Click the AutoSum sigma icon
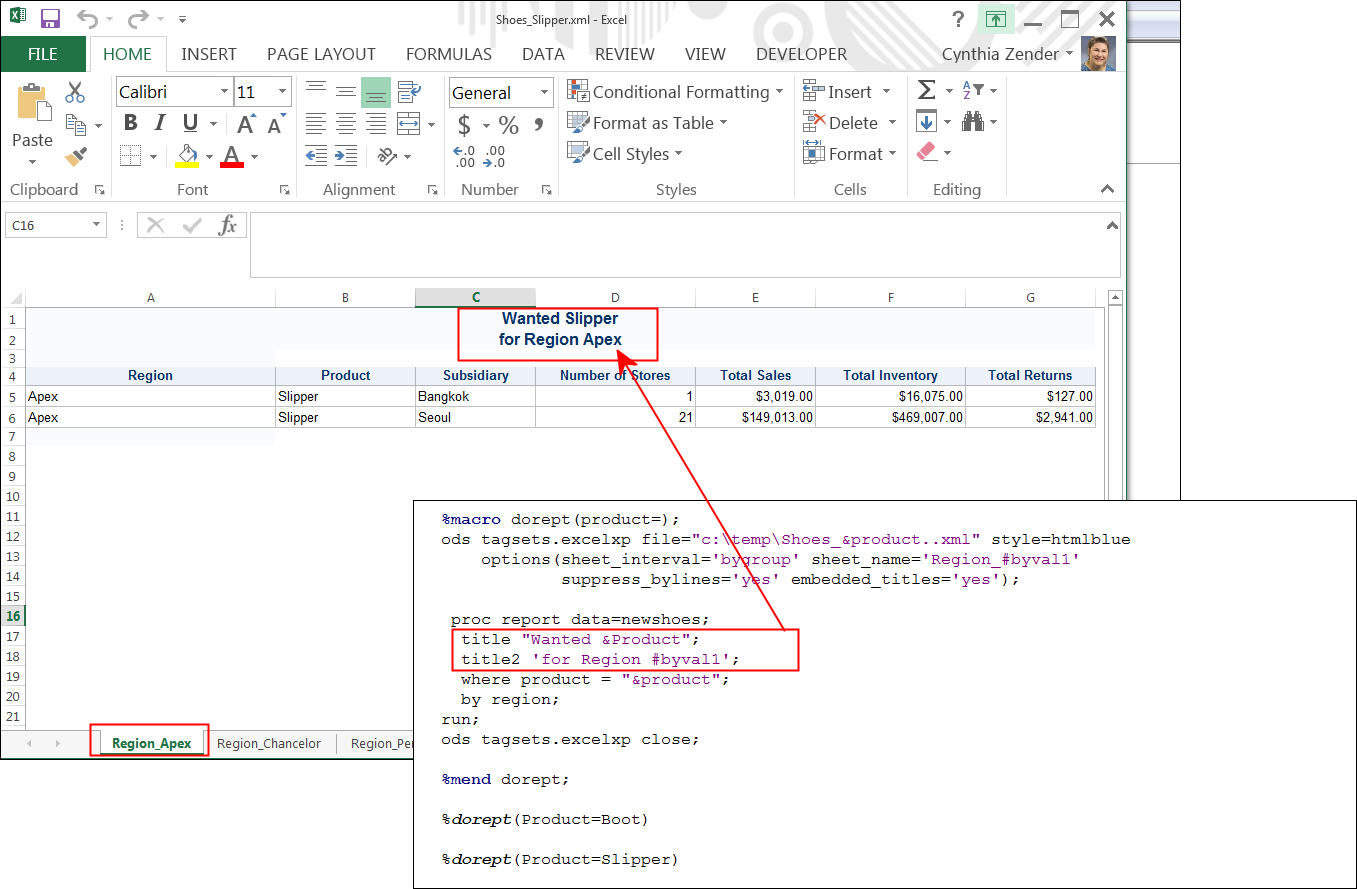This screenshot has height=889, width=1357. pos(926,91)
